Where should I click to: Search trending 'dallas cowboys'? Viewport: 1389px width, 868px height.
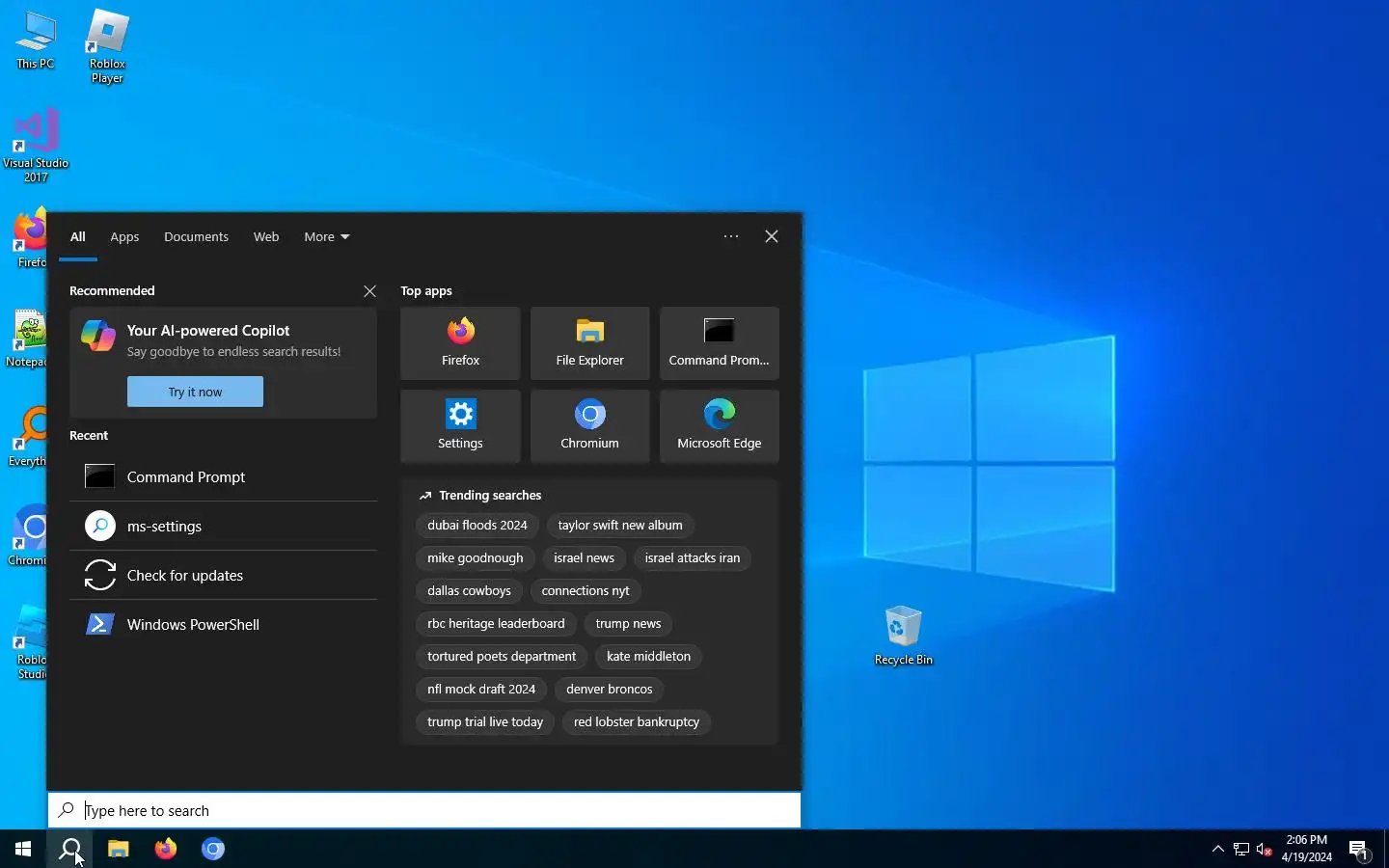point(469,591)
